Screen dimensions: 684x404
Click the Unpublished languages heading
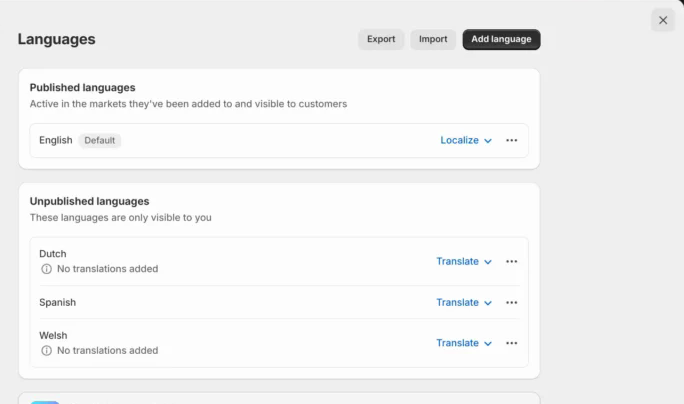[89, 201]
